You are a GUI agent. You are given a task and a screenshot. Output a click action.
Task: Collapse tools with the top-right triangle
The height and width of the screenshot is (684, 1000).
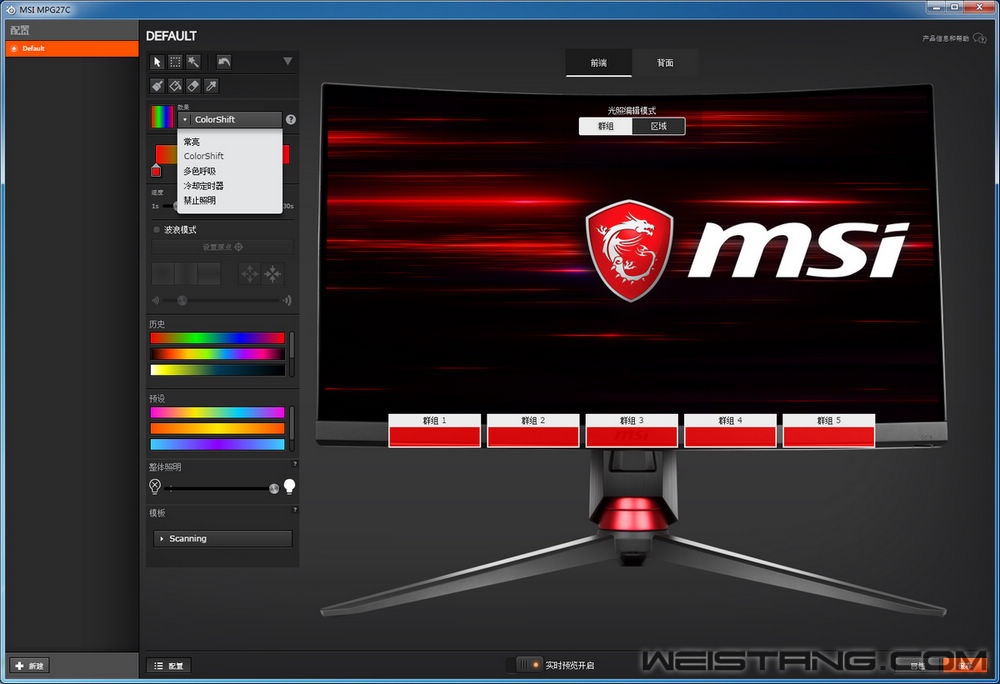tap(288, 61)
